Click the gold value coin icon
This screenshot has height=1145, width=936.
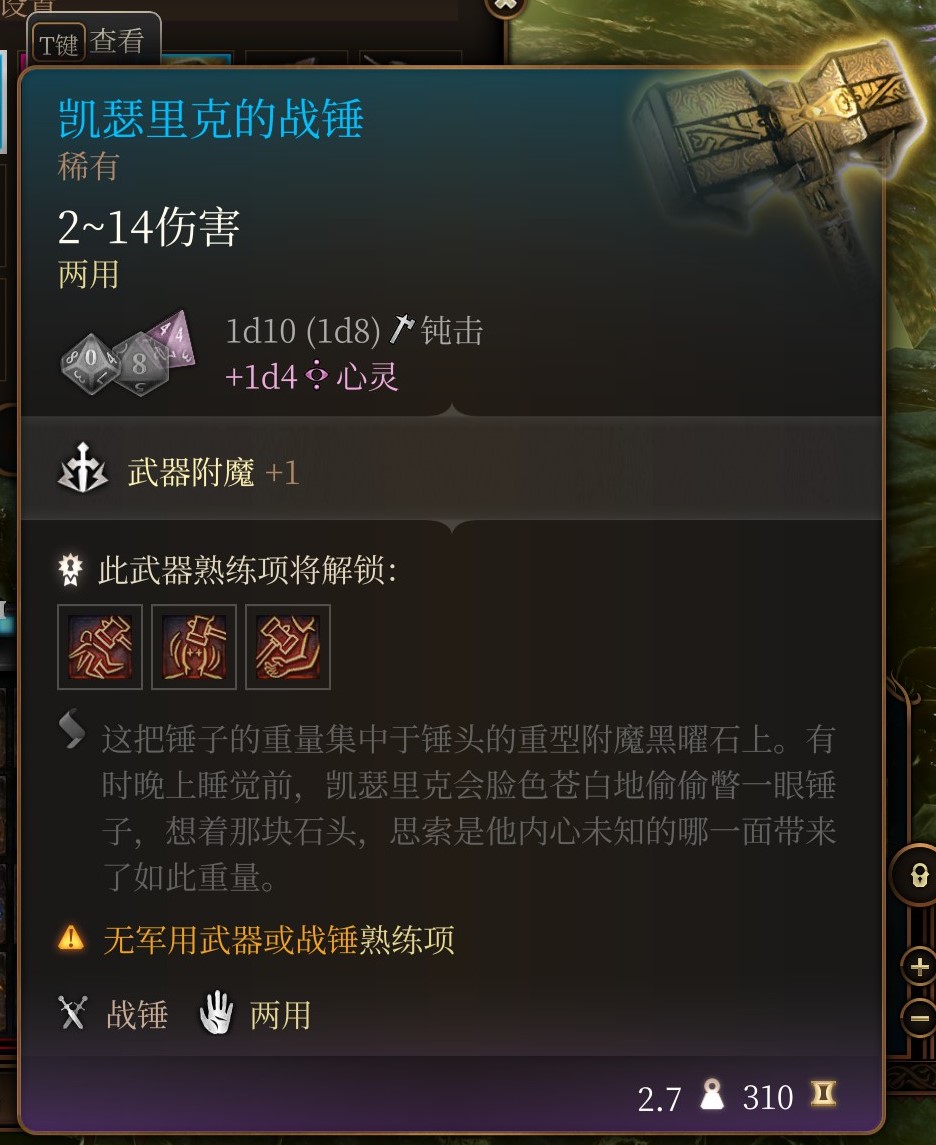823,1094
